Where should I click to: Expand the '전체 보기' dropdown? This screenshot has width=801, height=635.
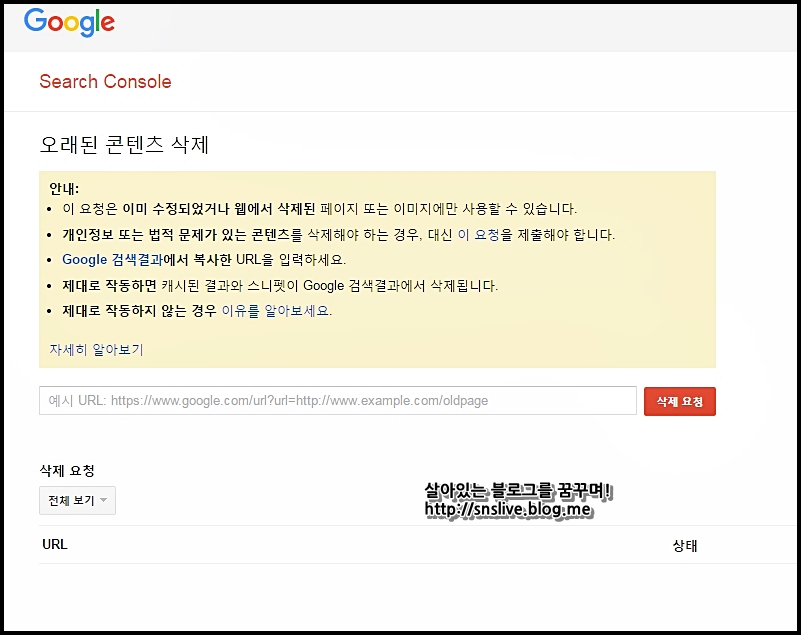click(x=78, y=501)
